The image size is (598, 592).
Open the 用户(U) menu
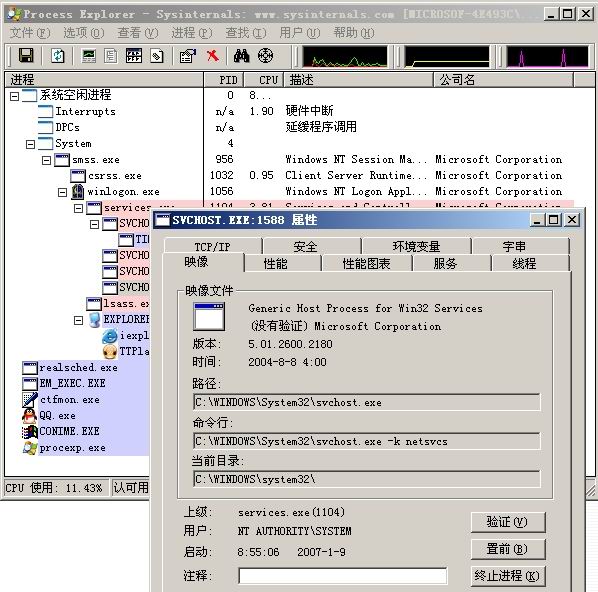300,33
